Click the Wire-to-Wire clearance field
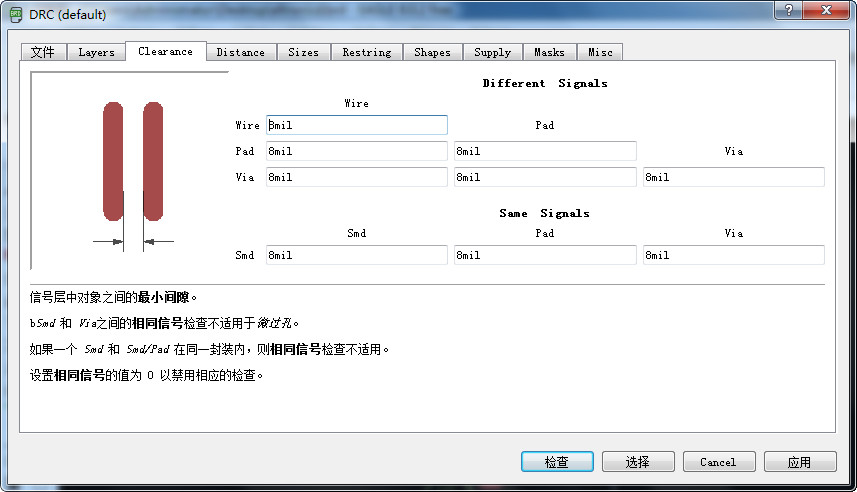This screenshot has height=492, width=857. tap(357, 125)
